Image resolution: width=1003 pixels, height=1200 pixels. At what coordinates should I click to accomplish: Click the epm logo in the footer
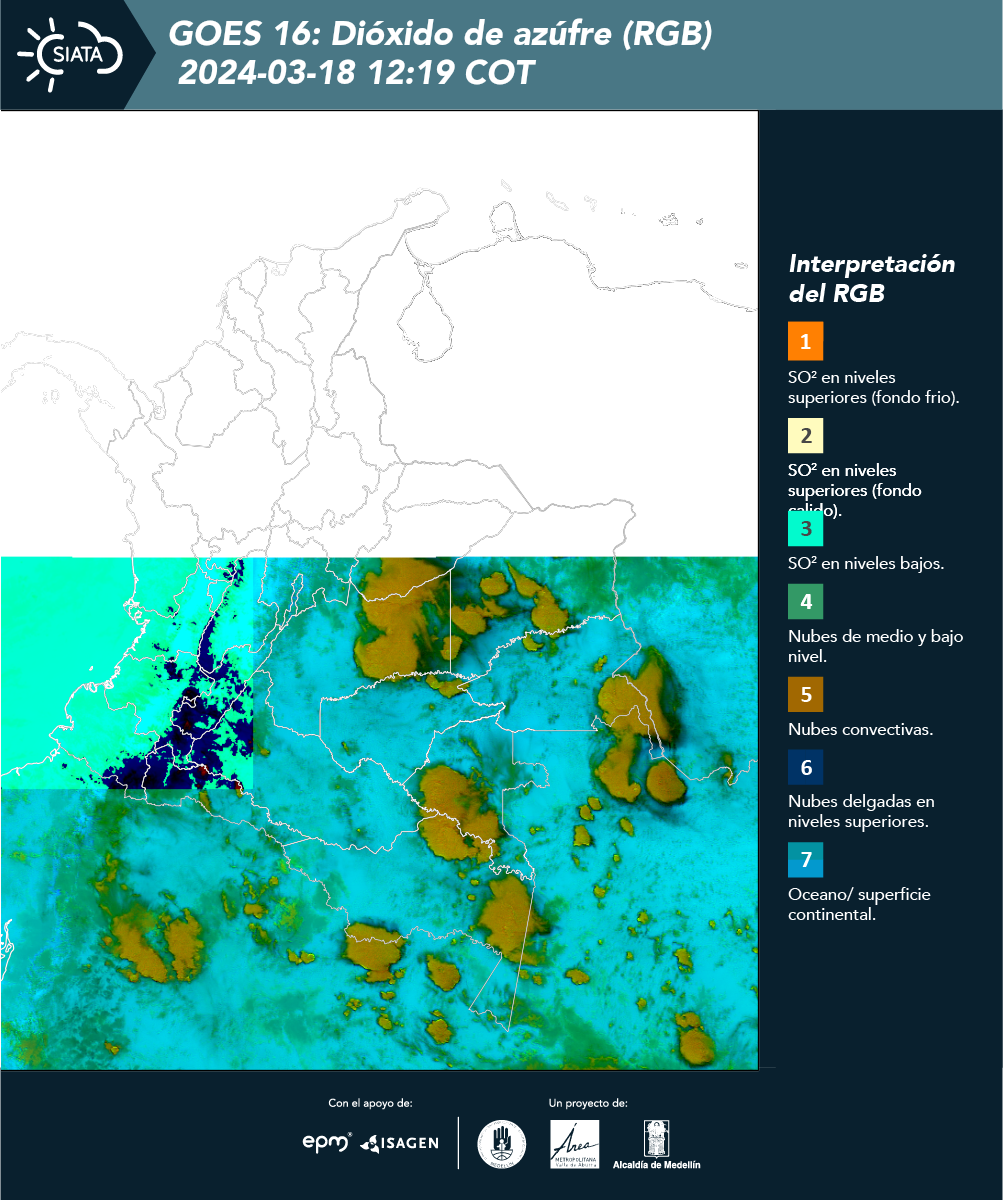pyautogui.click(x=327, y=1142)
